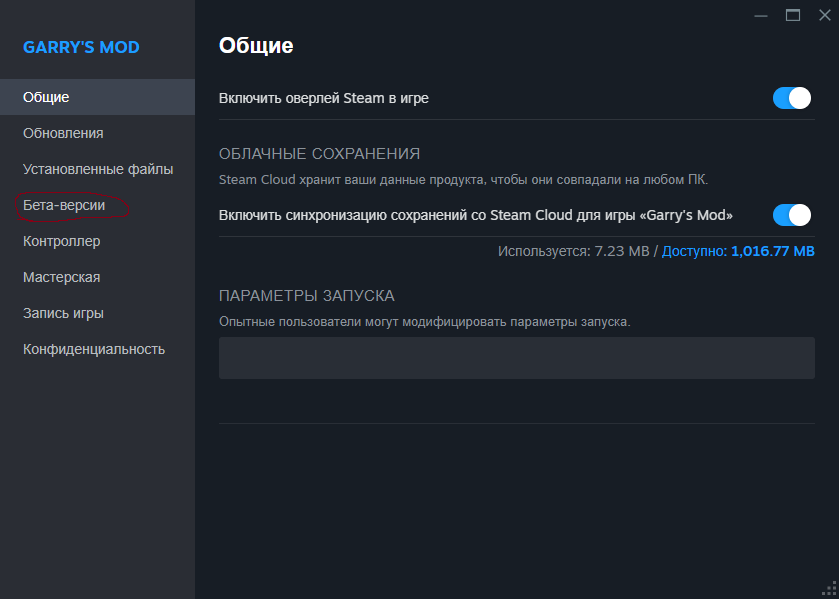This screenshot has height=600, width=840.
Task: Go to the Контроллер settings
Action: (62, 241)
